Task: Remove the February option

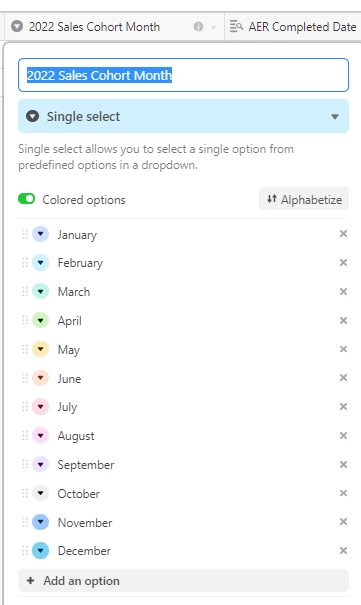Action: coord(343,262)
